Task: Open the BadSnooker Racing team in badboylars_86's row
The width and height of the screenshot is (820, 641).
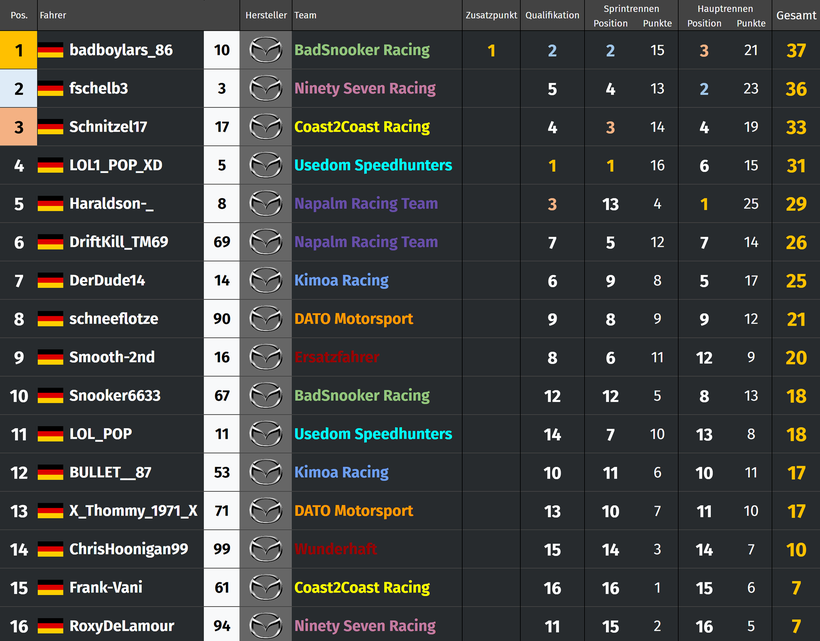Action: (362, 50)
